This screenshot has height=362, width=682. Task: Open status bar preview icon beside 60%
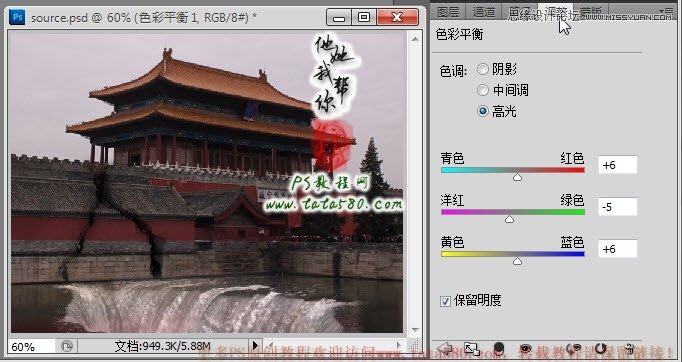click(67, 346)
